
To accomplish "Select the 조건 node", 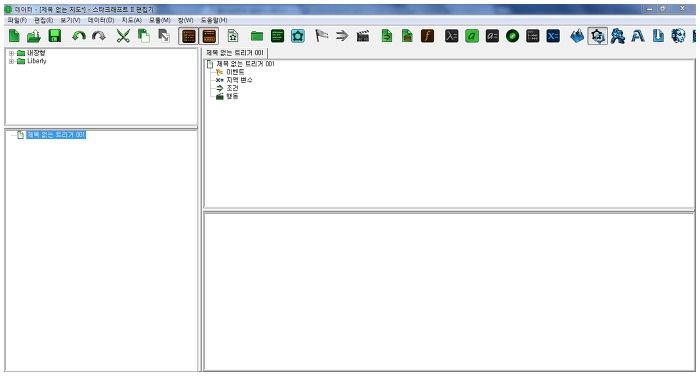I will pyautogui.click(x=232, y=88).
